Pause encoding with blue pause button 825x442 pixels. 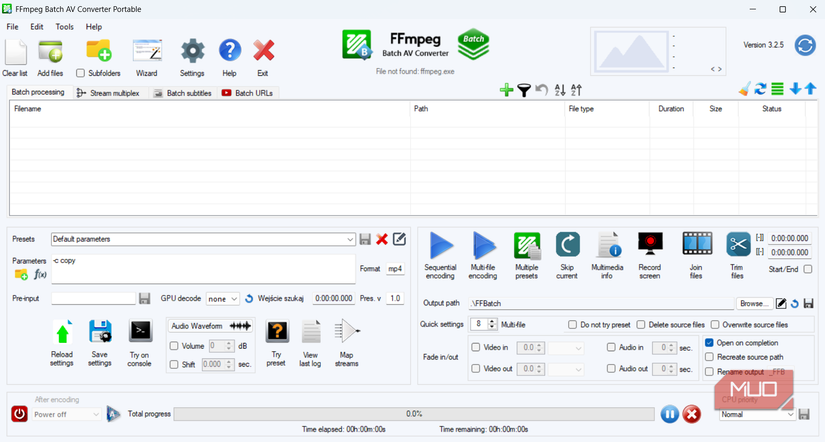click(669, 414)
